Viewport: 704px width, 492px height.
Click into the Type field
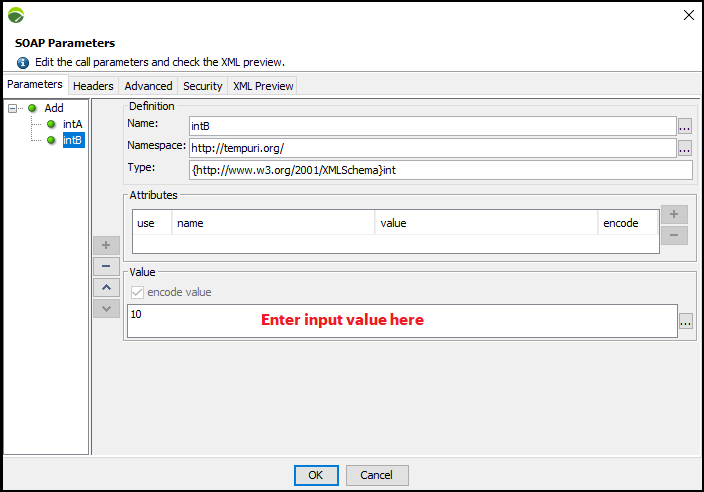coord(441,170)
